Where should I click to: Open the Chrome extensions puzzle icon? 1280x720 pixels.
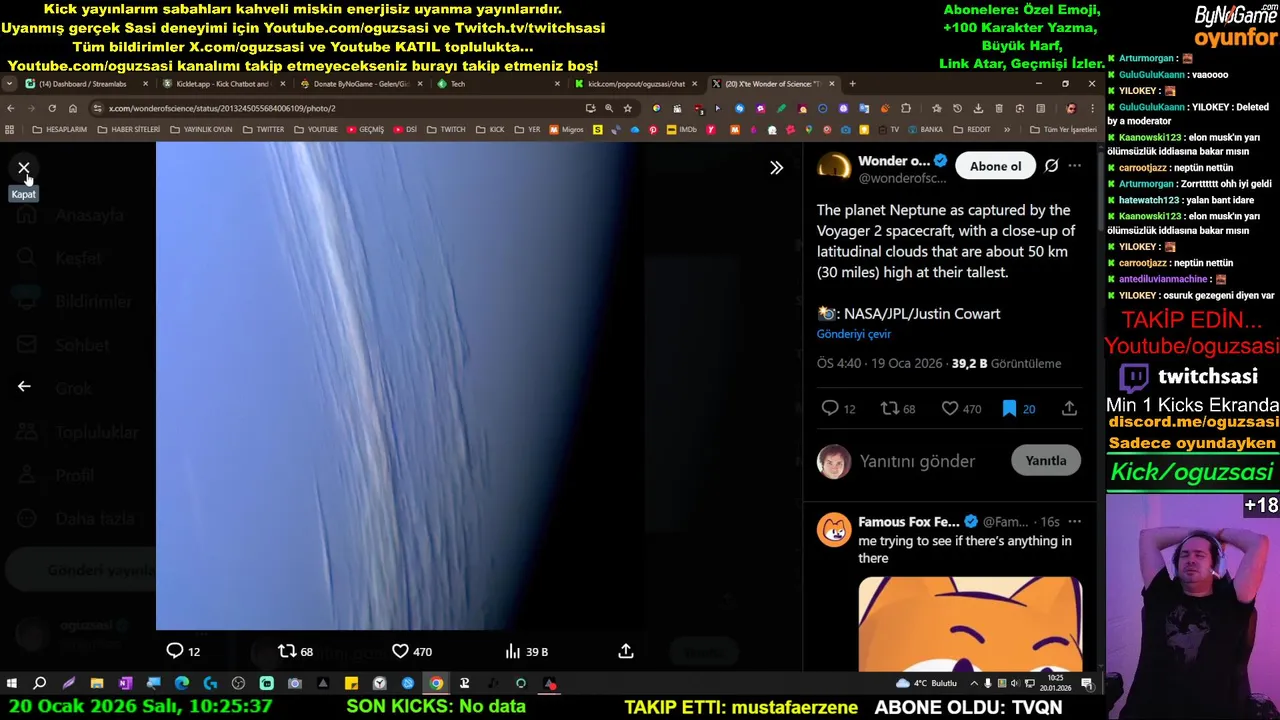tap(906, 108)
